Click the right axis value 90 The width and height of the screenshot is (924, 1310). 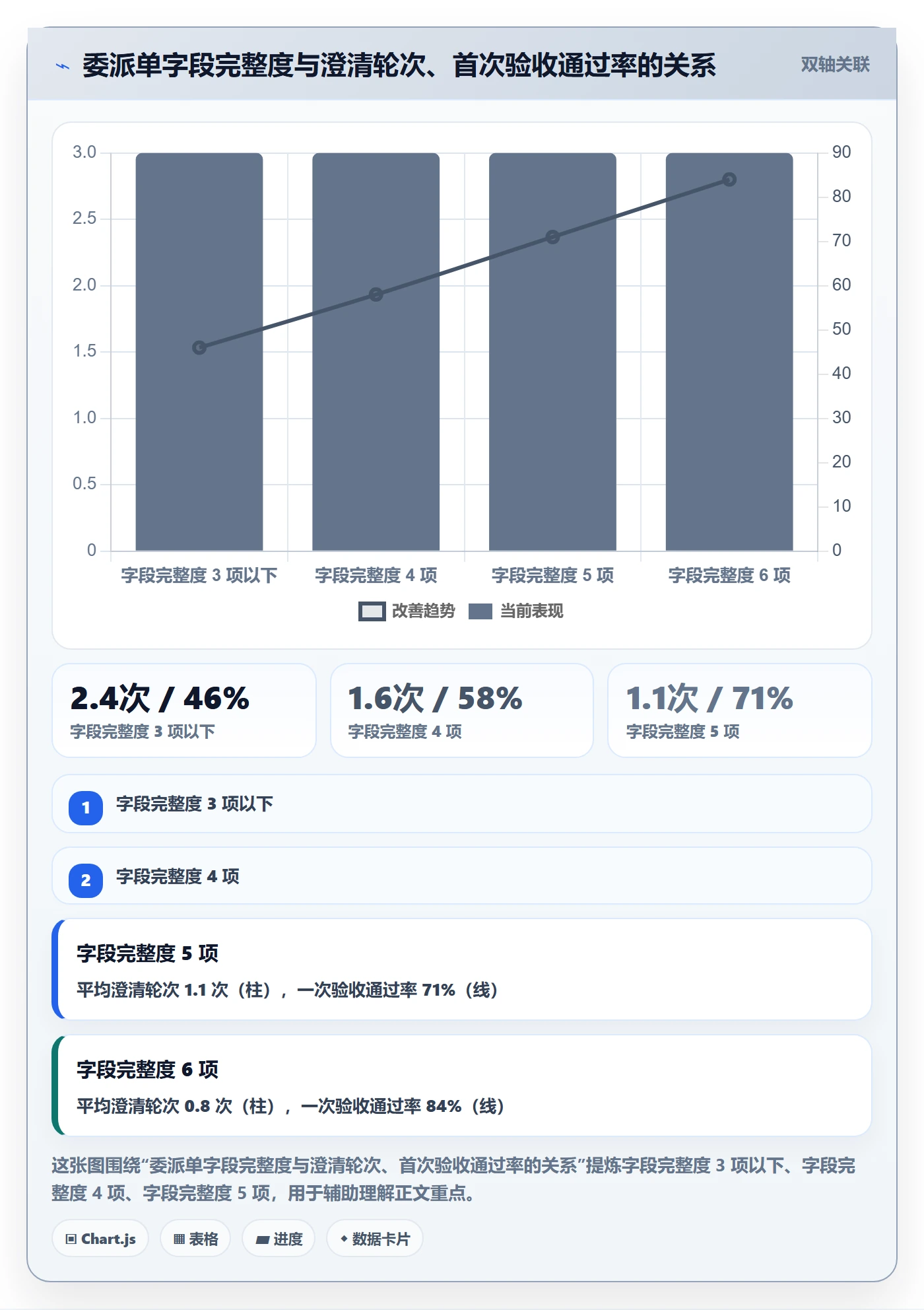point(841,152)
